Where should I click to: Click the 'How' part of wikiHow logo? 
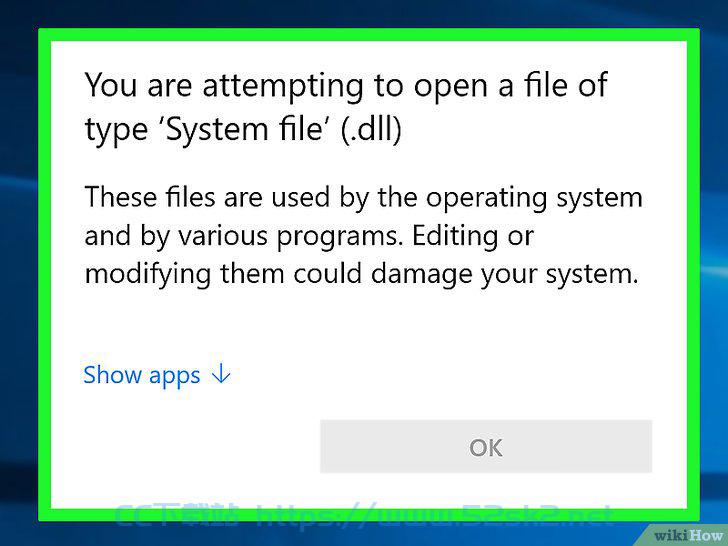click(x=708, y=535)
